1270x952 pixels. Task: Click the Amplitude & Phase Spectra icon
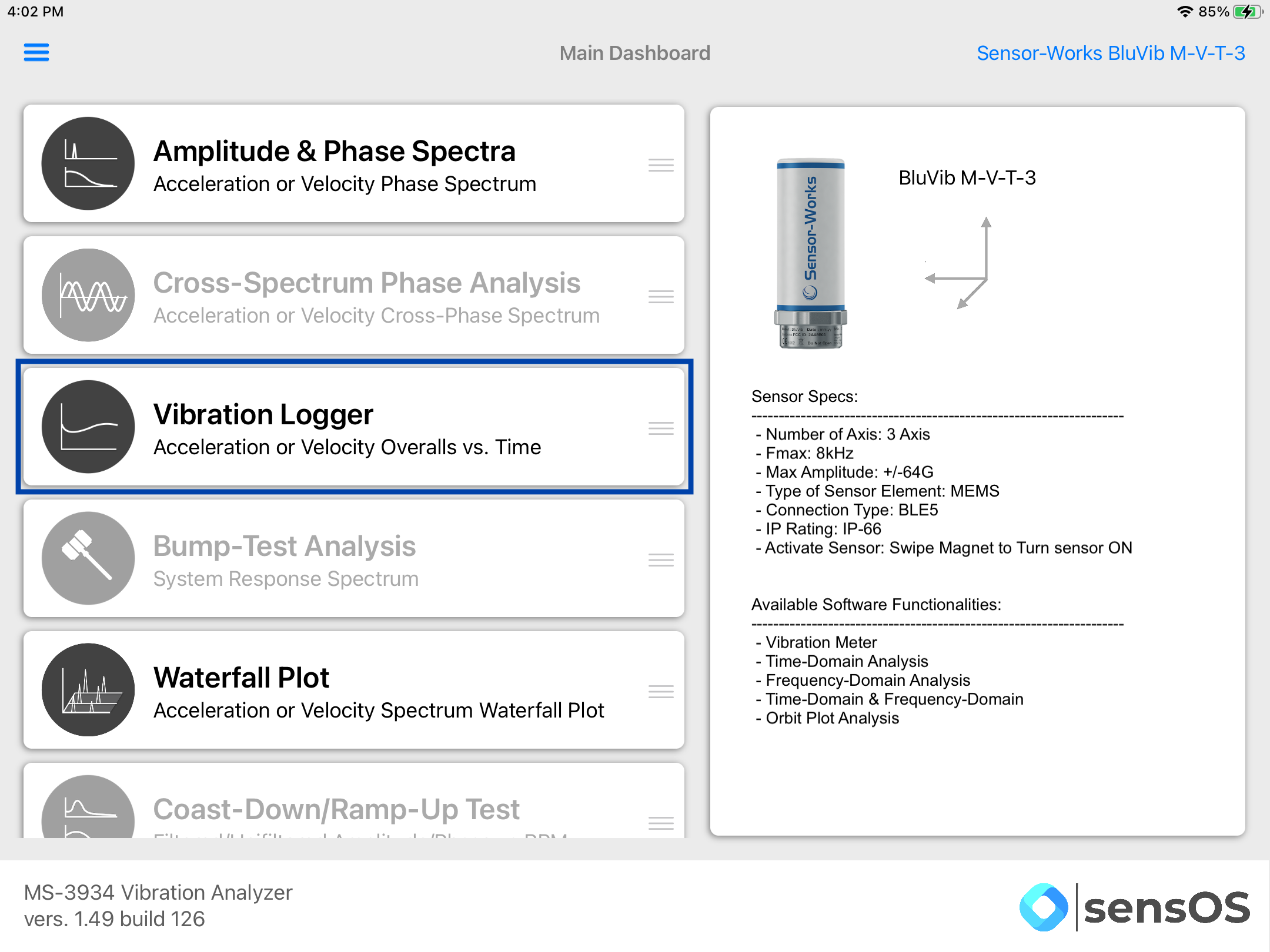tap(88, 163)
